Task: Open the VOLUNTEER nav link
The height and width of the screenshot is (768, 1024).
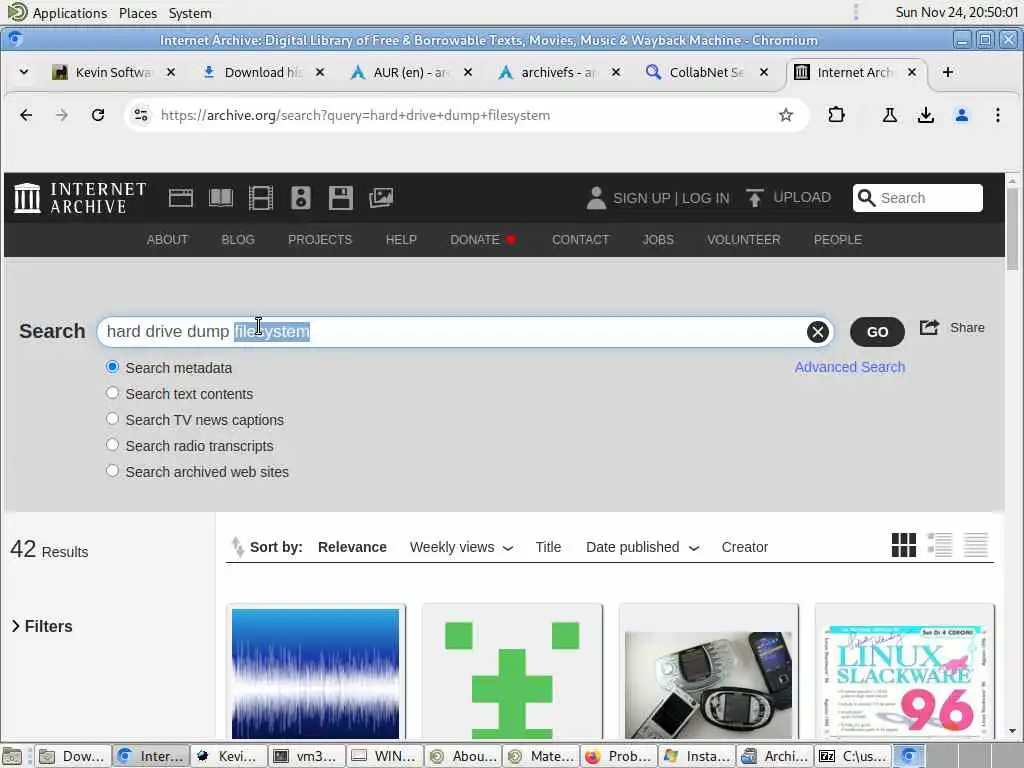Action: point(743,240)
